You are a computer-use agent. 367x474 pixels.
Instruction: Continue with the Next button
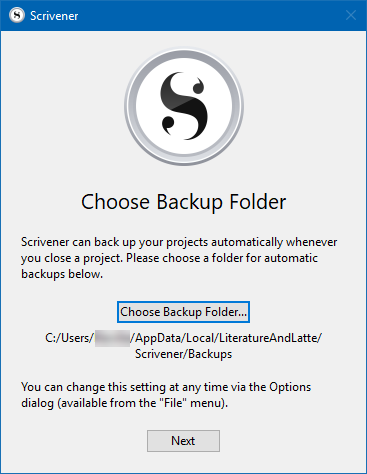(x=183, y=441)
